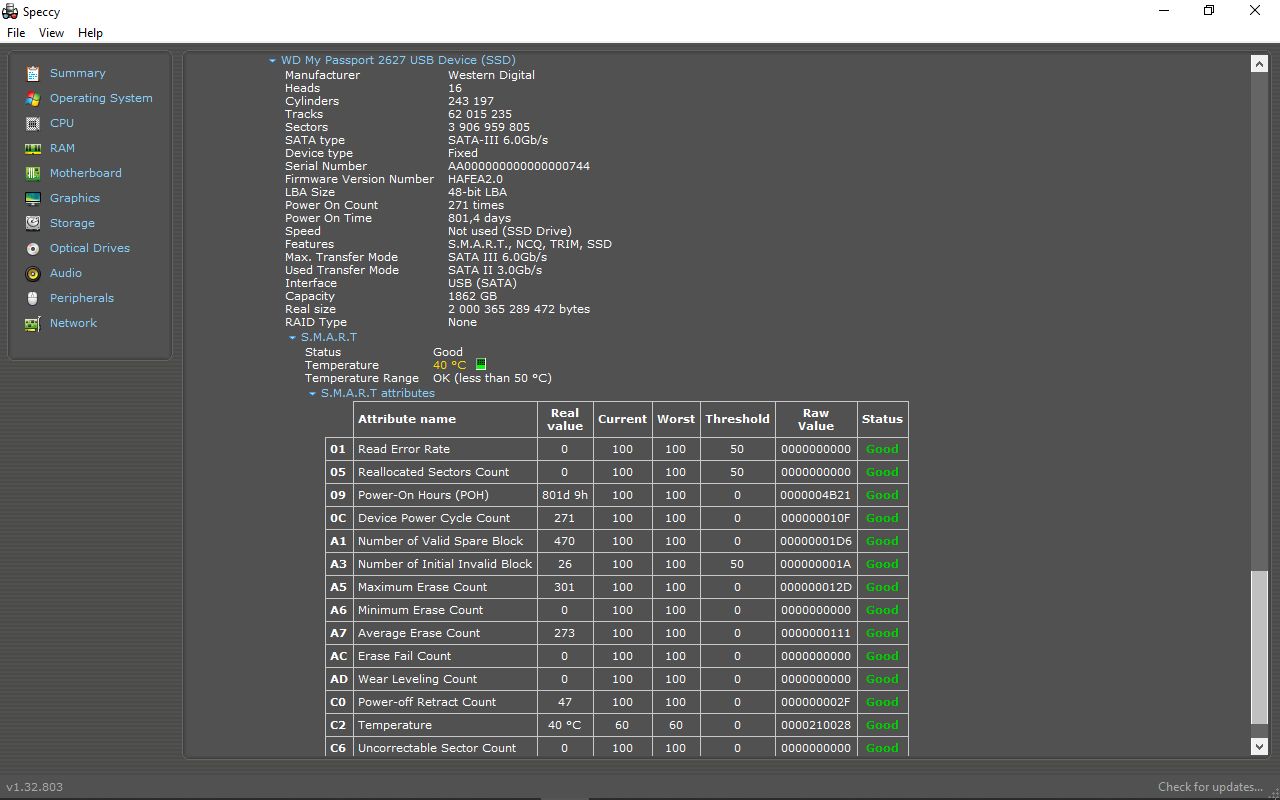
Task: Open the Motherboard section label
Action: 86,173
